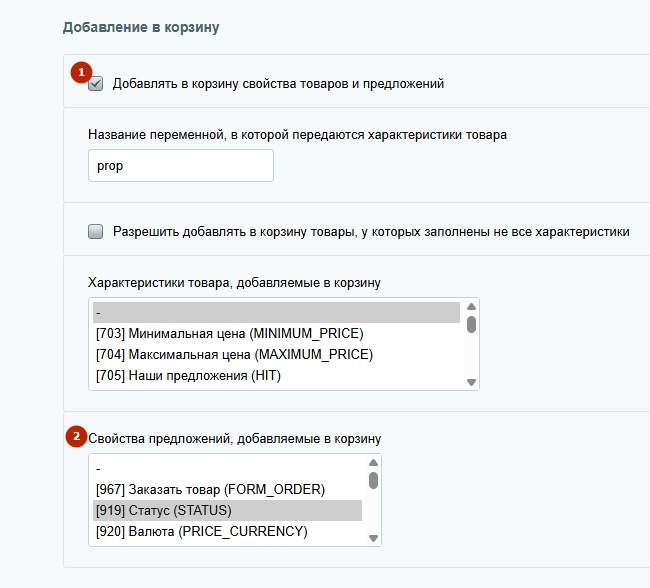Screen dimensions: 650x588
Task: Uncheck 'Добавлять в корзину свойства товаров и предложений'
Action: point(96,84)
